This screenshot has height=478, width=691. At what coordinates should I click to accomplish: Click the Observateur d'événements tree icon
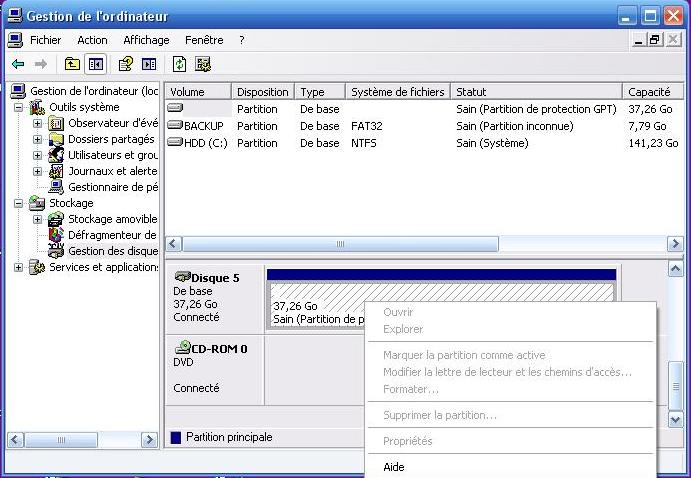point(56,123)
